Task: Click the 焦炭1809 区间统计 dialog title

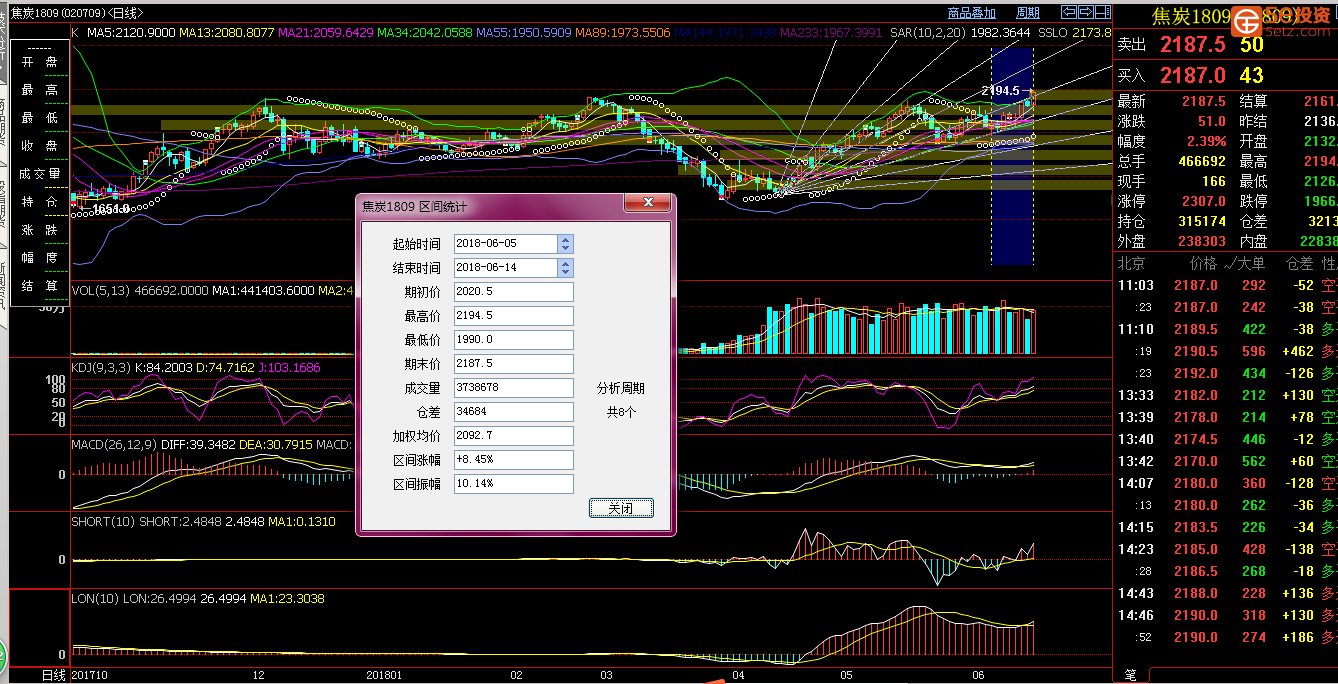Action: tap(414, 207)
